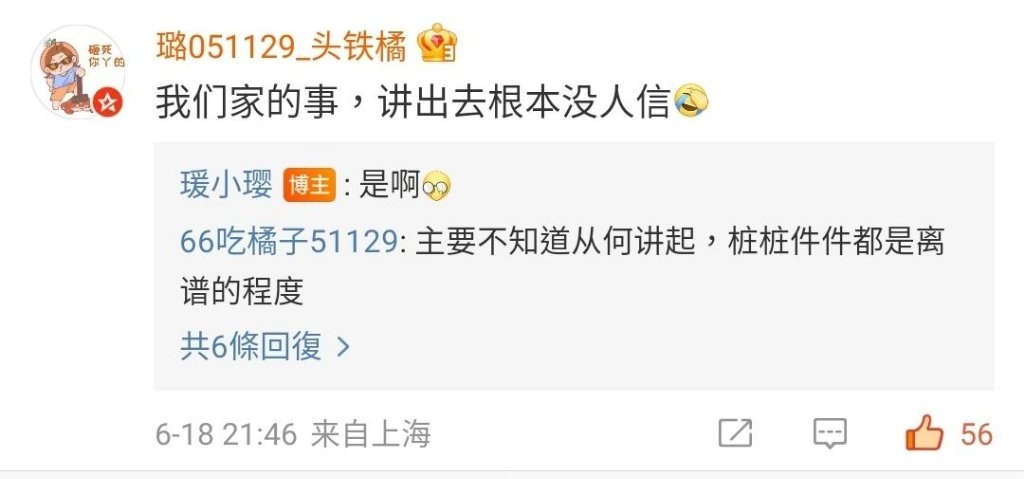Tap the orange 博主 badge
Viewport: 1024px width, 479px height.
click(310, 186)
